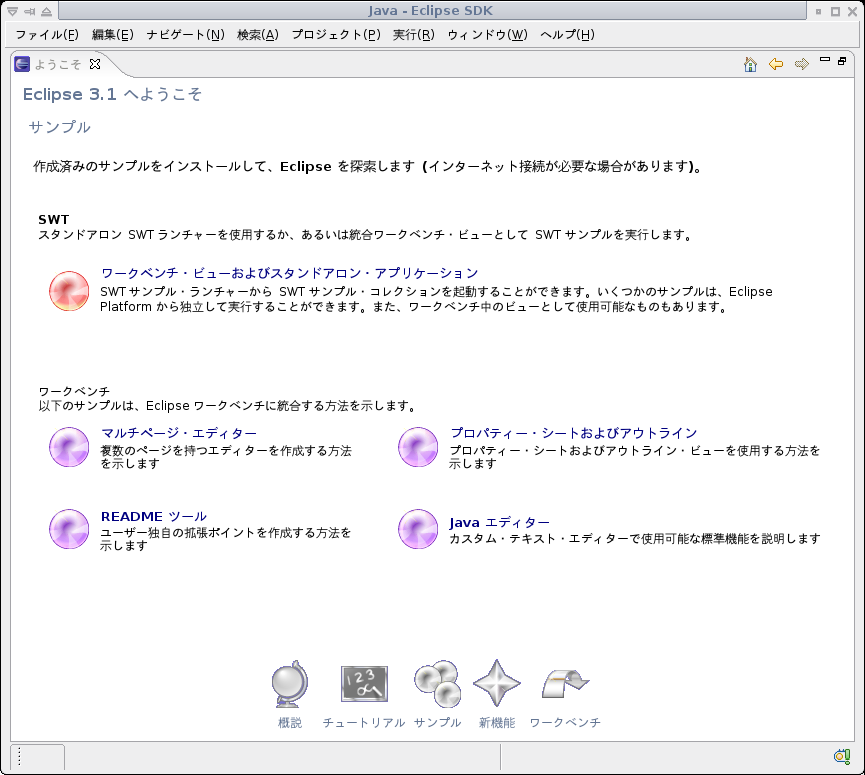Open the README ツール sample link
865x775 pixels.
coord(154,516)
